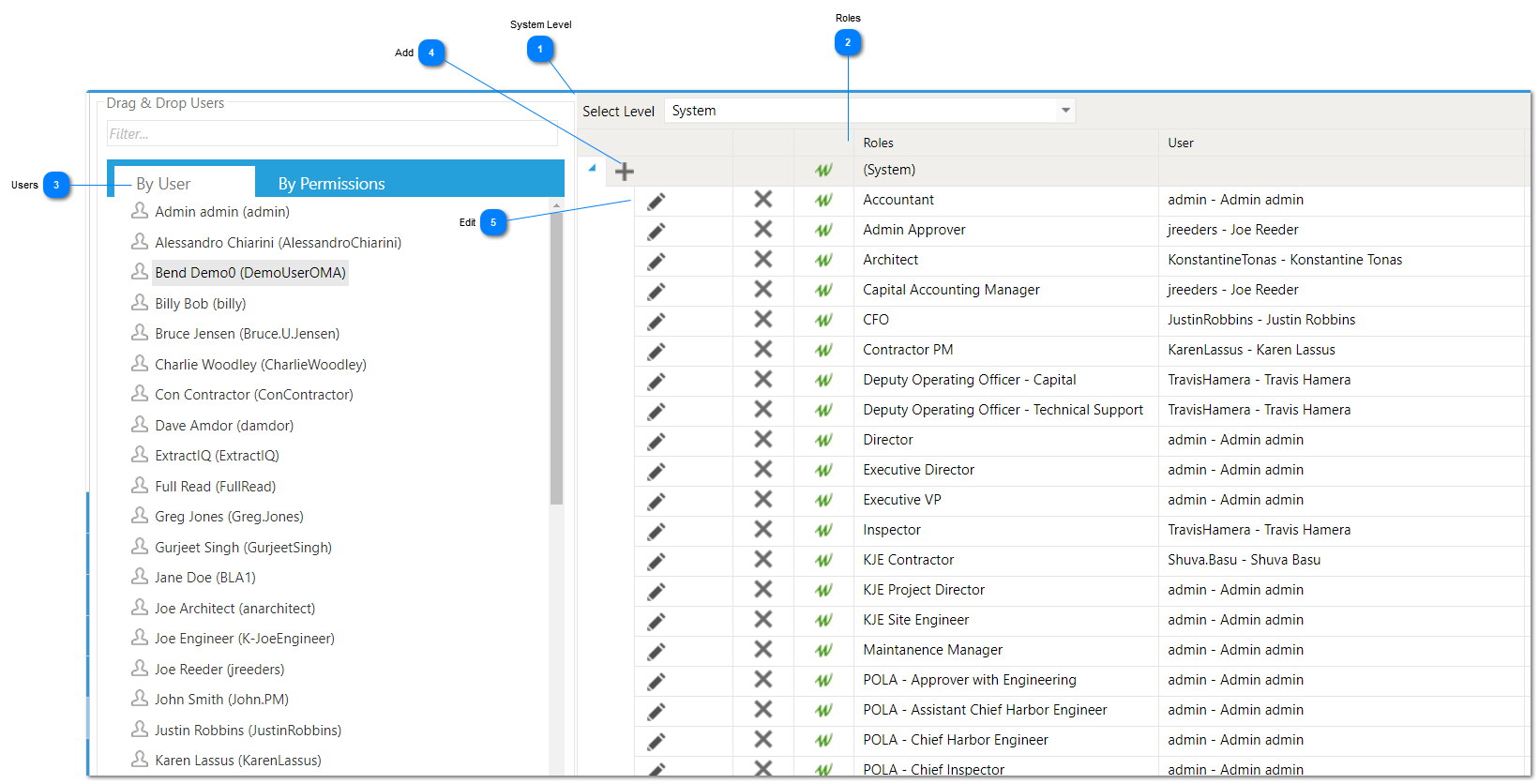This screenshot has height=784, width=1539.
Task: Click user icon next to Billy Bob
Action: click(140, 302)
